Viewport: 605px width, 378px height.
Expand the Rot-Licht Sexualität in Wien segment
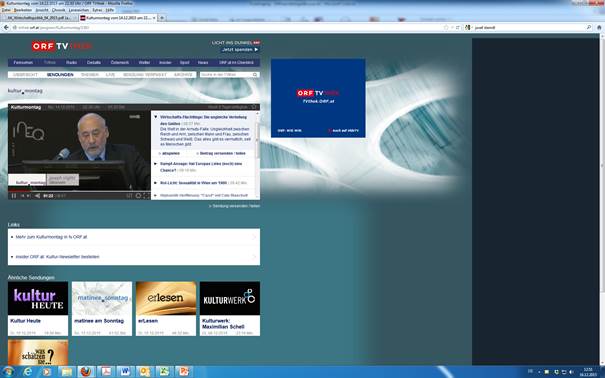coord(155,183)
